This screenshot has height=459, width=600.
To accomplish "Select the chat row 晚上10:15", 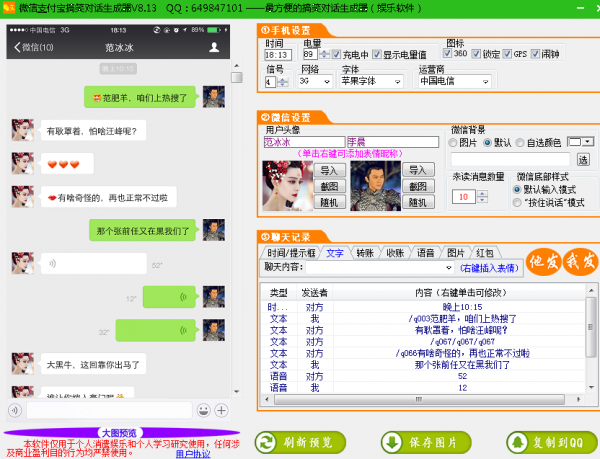I will pos(423,307).
